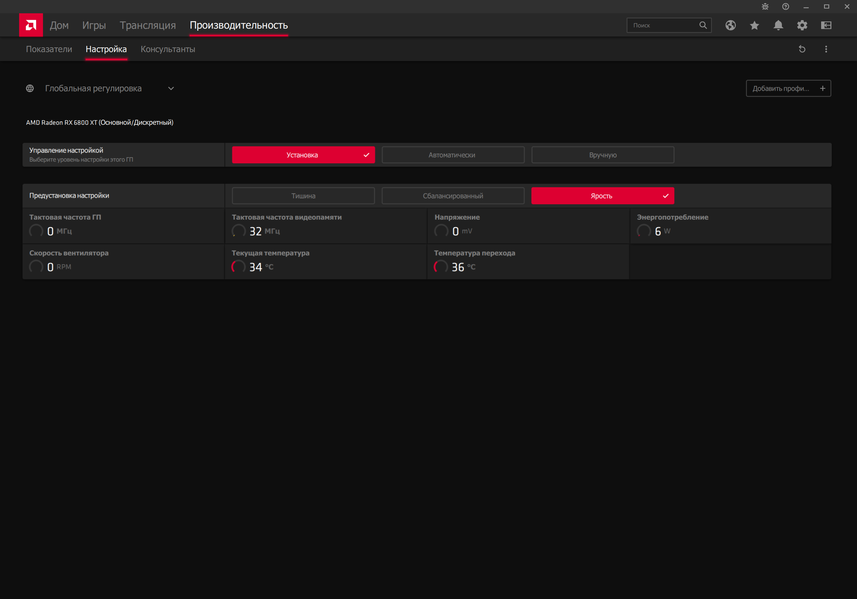Switch to the Настройка subtab

click(106, 49)
